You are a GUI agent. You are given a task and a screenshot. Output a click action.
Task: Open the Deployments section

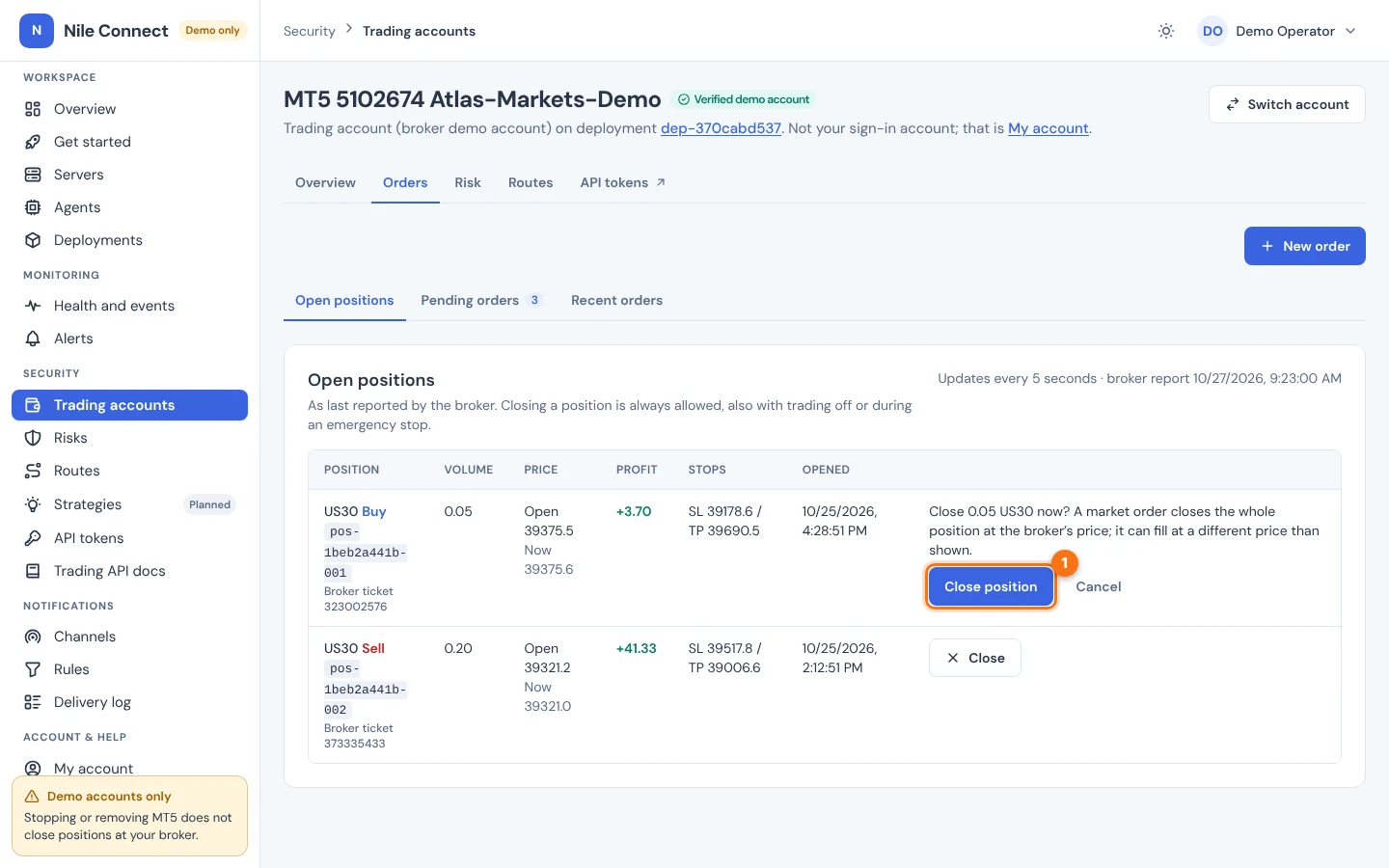129,240
